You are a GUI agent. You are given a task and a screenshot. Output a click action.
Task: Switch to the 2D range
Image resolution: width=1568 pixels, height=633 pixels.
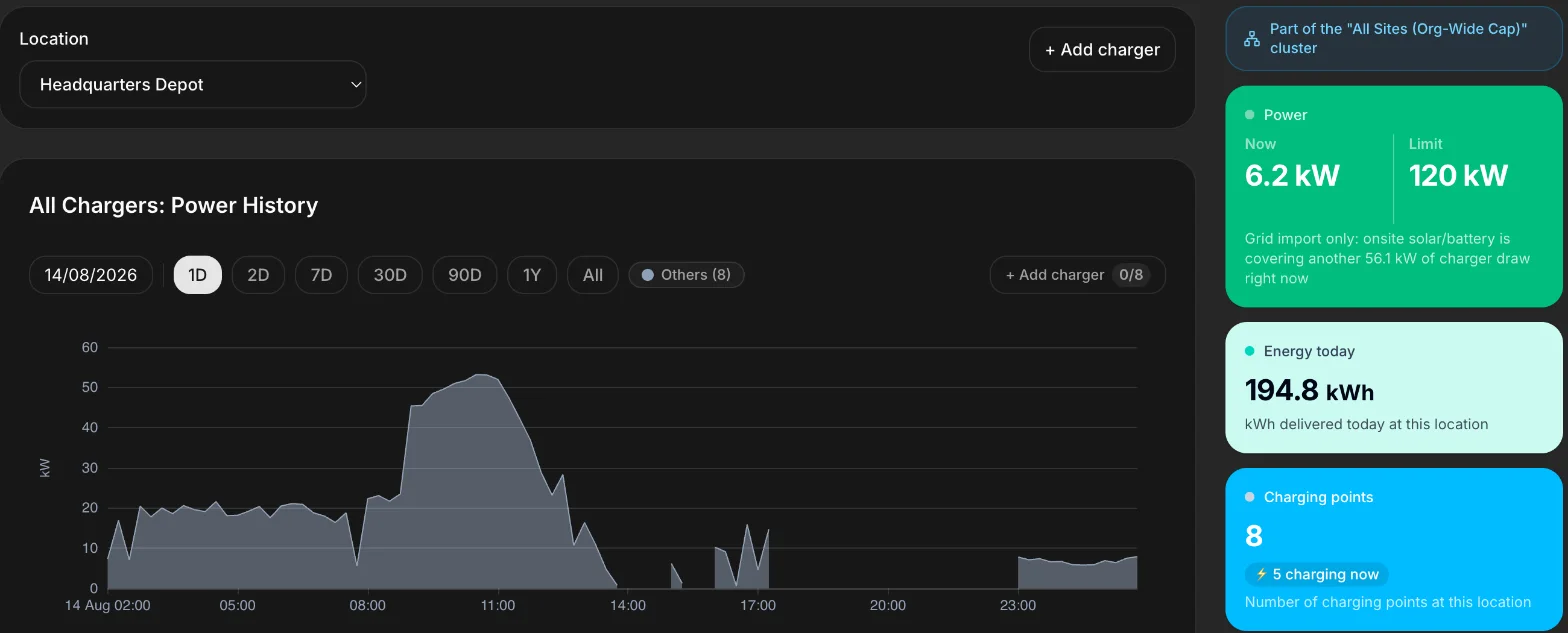pos(258,275)
